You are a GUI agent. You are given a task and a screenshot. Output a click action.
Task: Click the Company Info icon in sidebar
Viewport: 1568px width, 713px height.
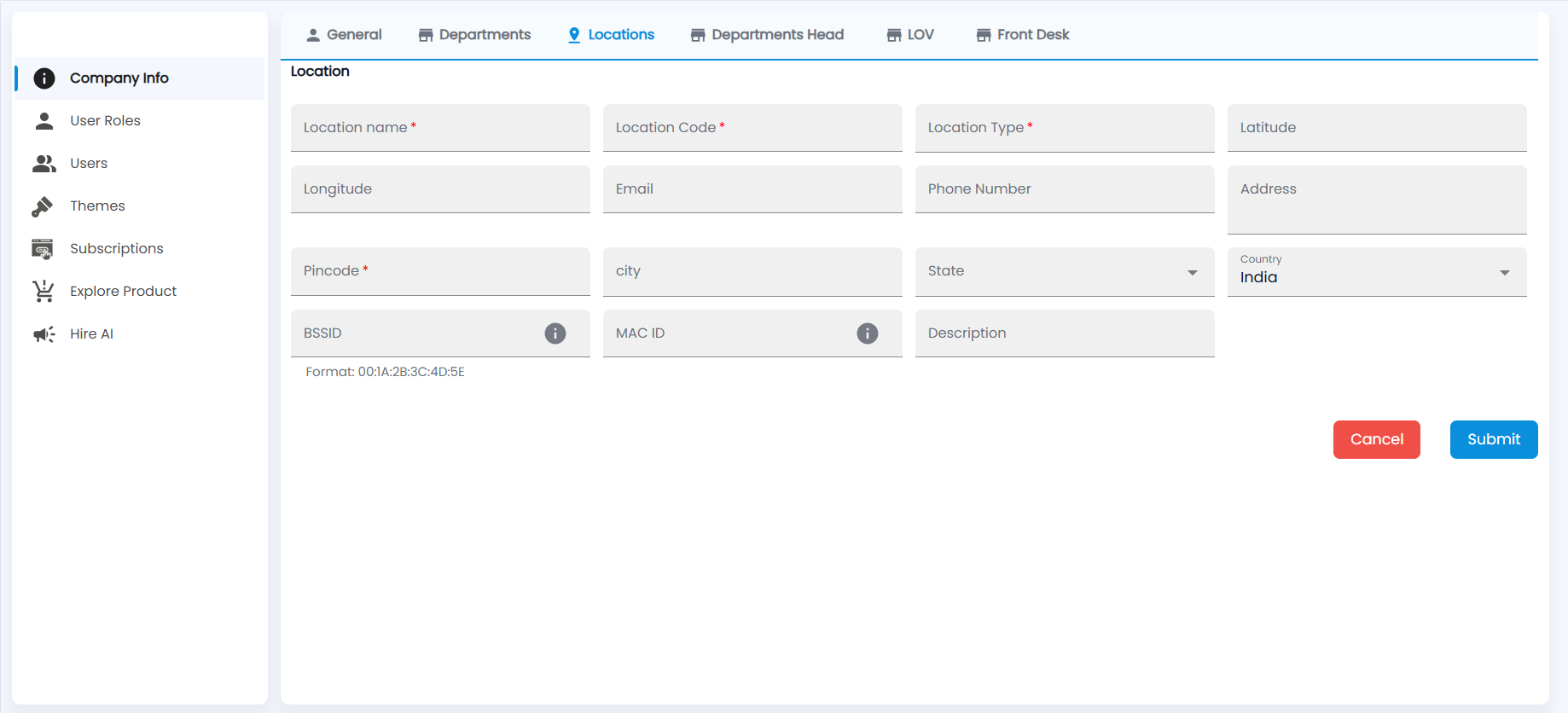click(x=44, y=78)
